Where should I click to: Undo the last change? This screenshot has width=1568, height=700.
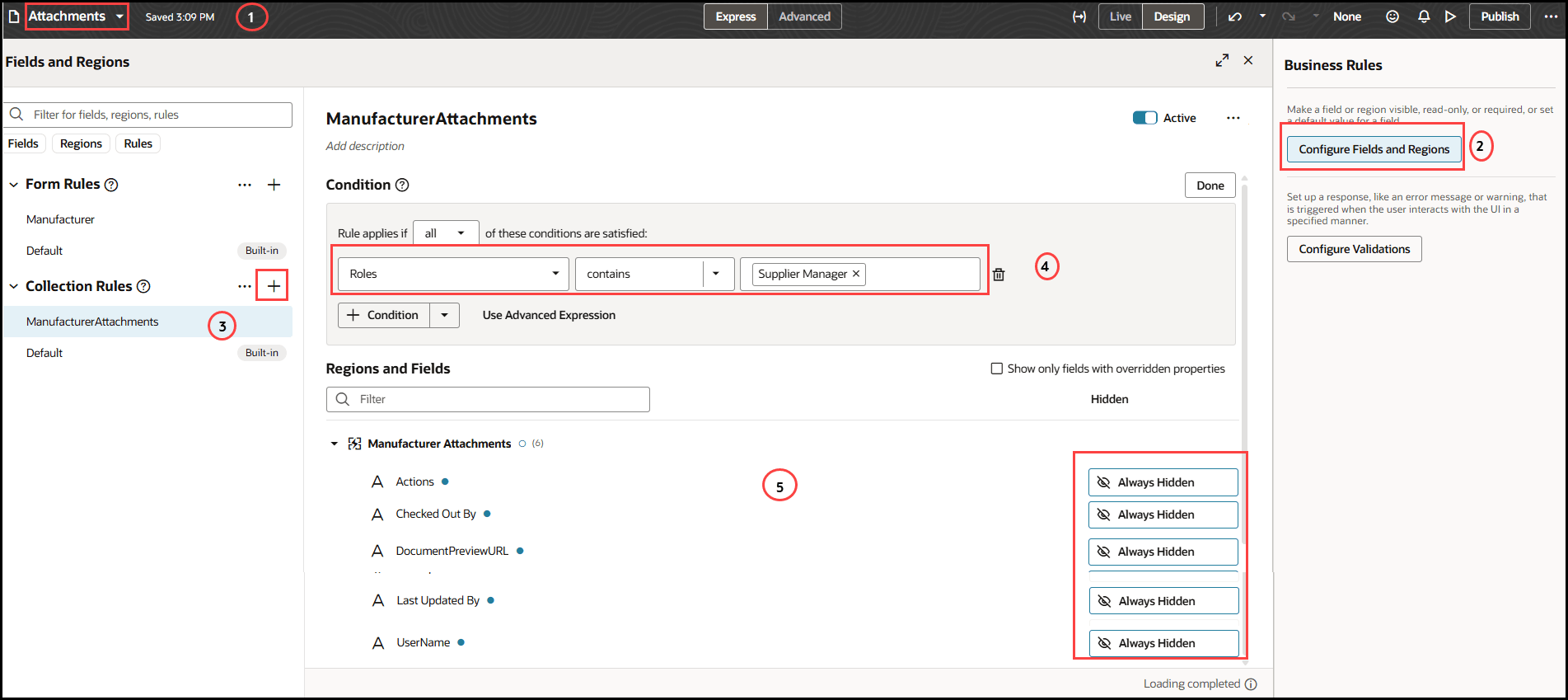pyautogui.click(x=1234, y=16)
